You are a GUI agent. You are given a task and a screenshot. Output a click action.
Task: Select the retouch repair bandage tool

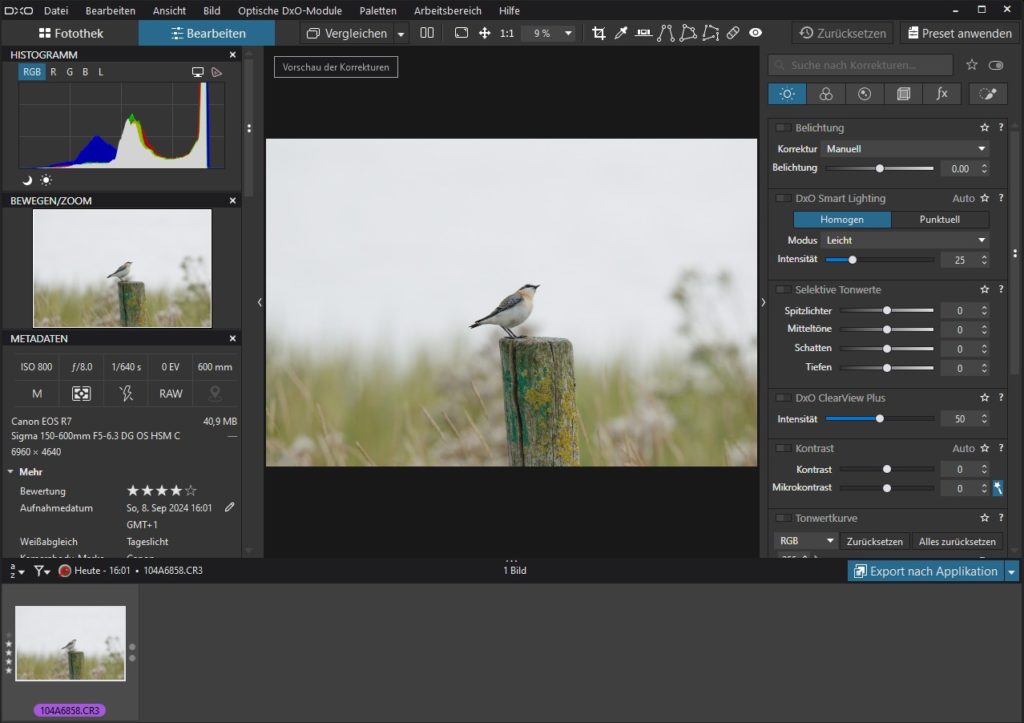tap(733, 33)
